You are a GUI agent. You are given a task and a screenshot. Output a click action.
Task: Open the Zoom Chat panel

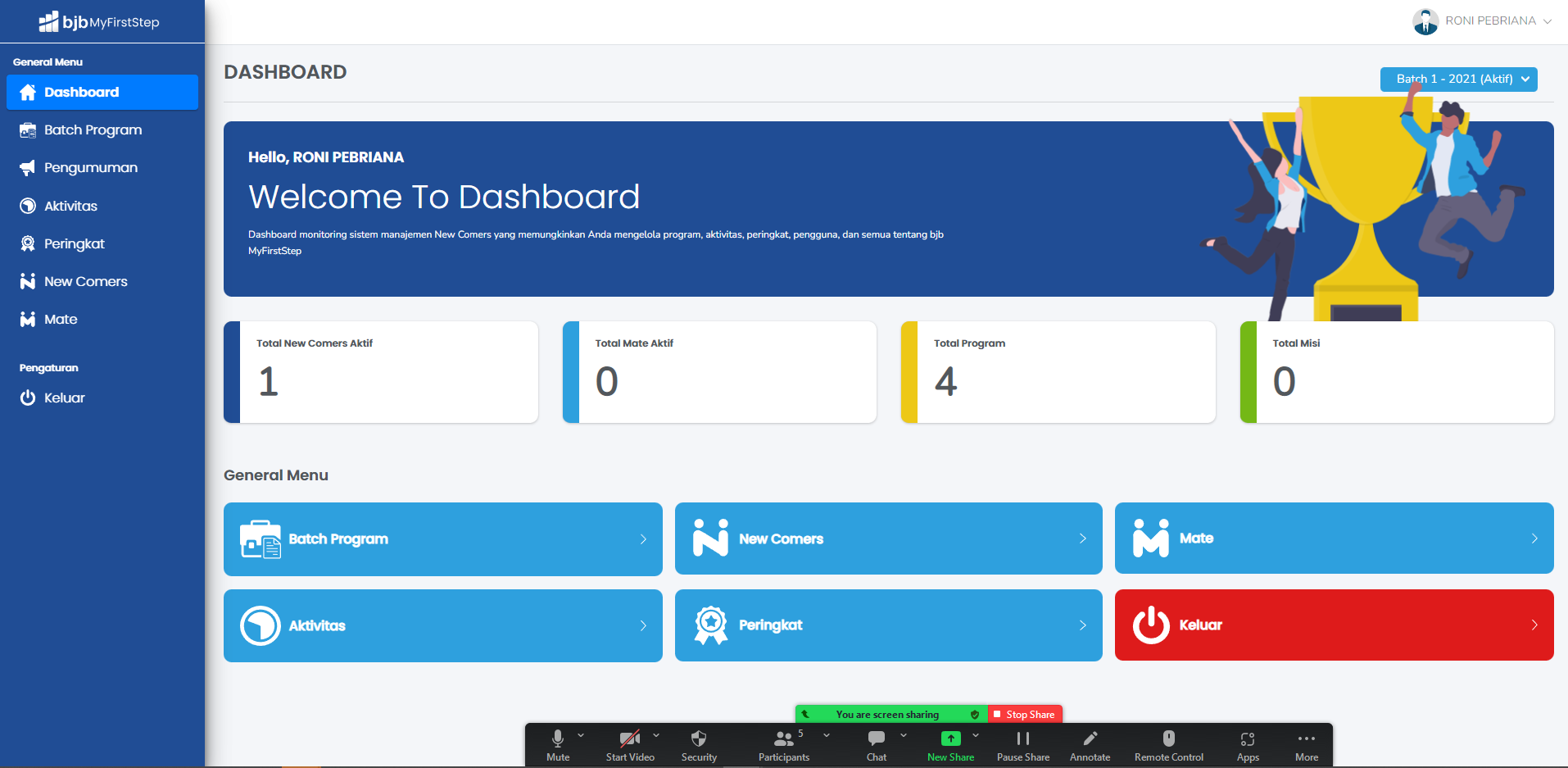pos(877,745)
